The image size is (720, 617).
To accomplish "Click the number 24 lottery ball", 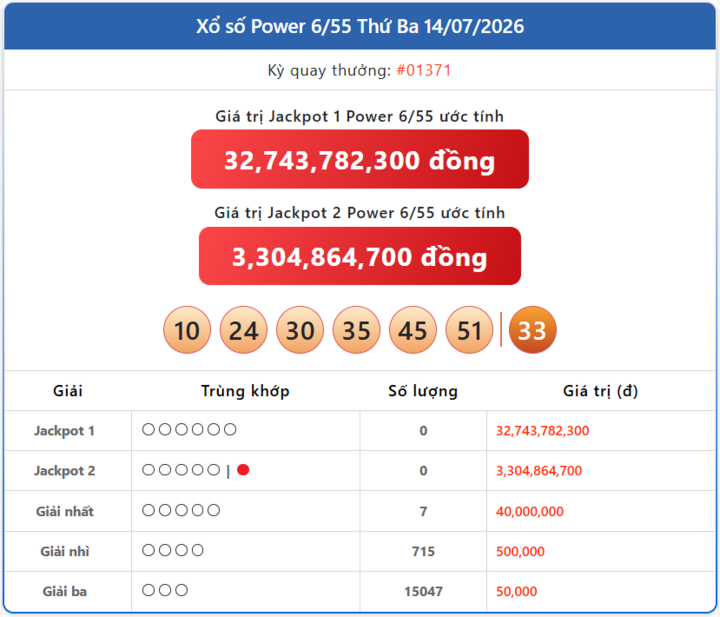I will coord(243,330).
